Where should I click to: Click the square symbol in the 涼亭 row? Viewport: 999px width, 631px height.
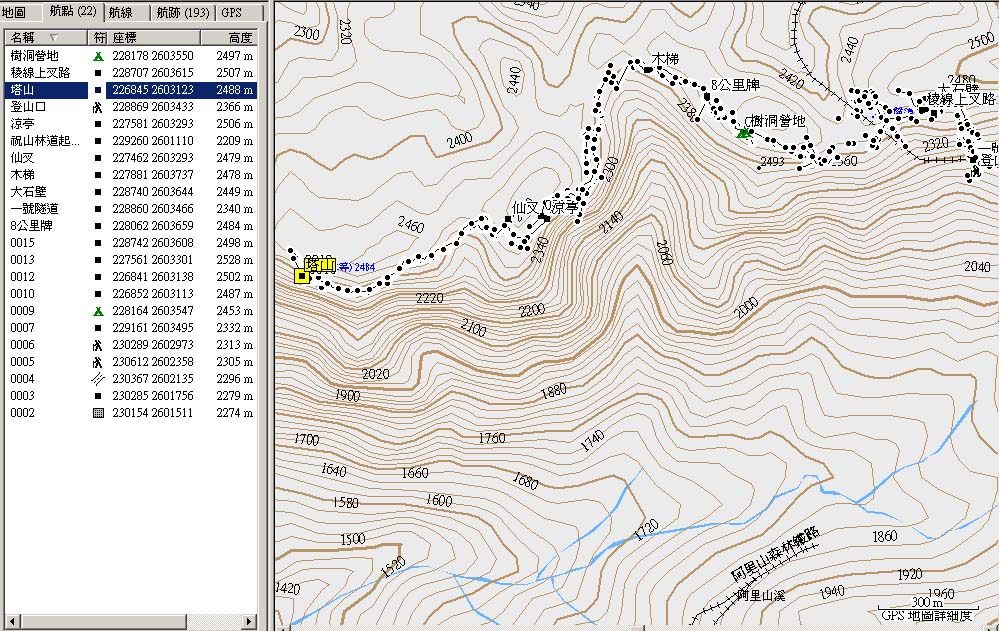tap(98, 124)
